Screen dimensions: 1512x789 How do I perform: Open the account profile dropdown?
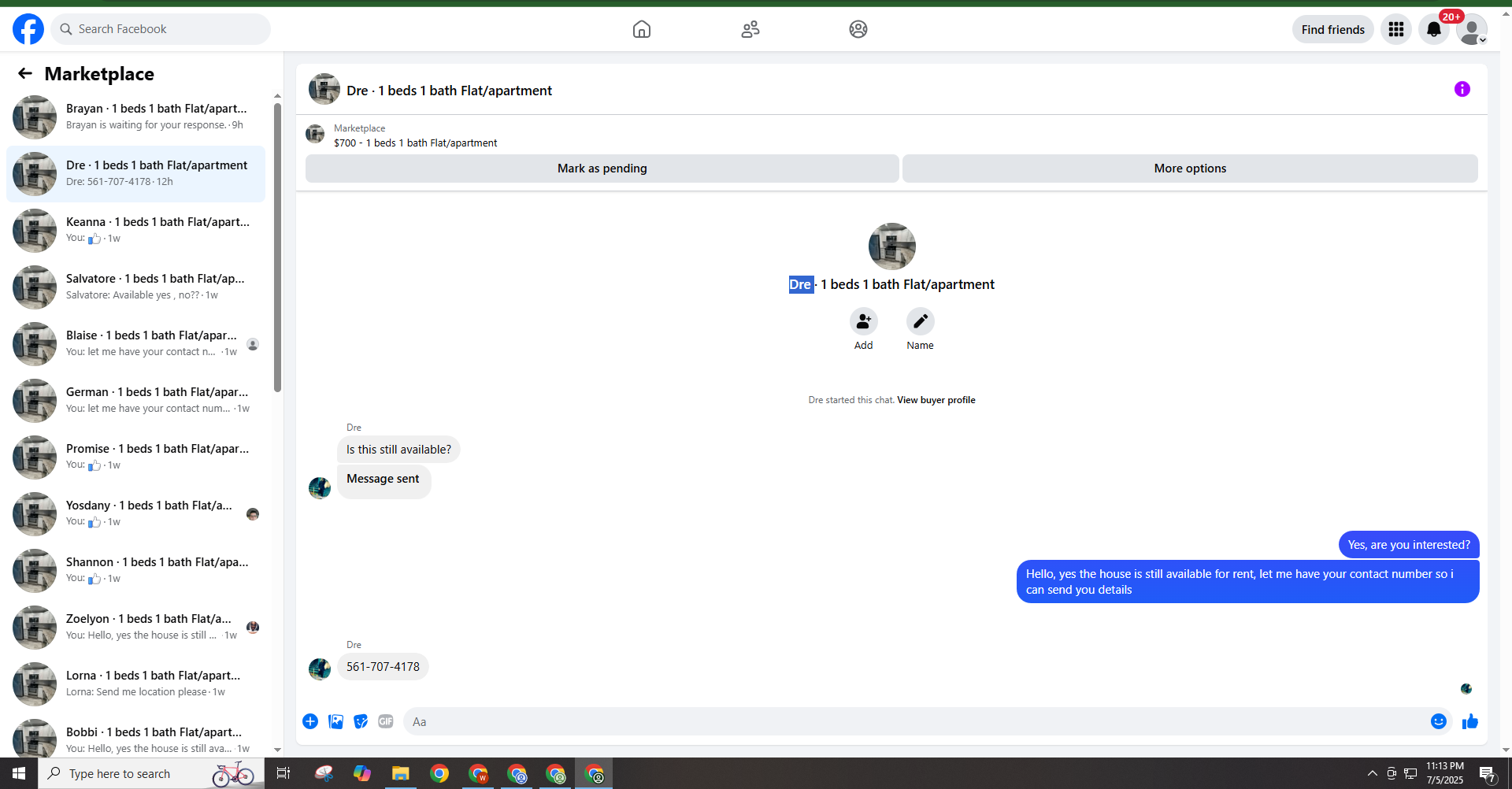[1472, 29]
